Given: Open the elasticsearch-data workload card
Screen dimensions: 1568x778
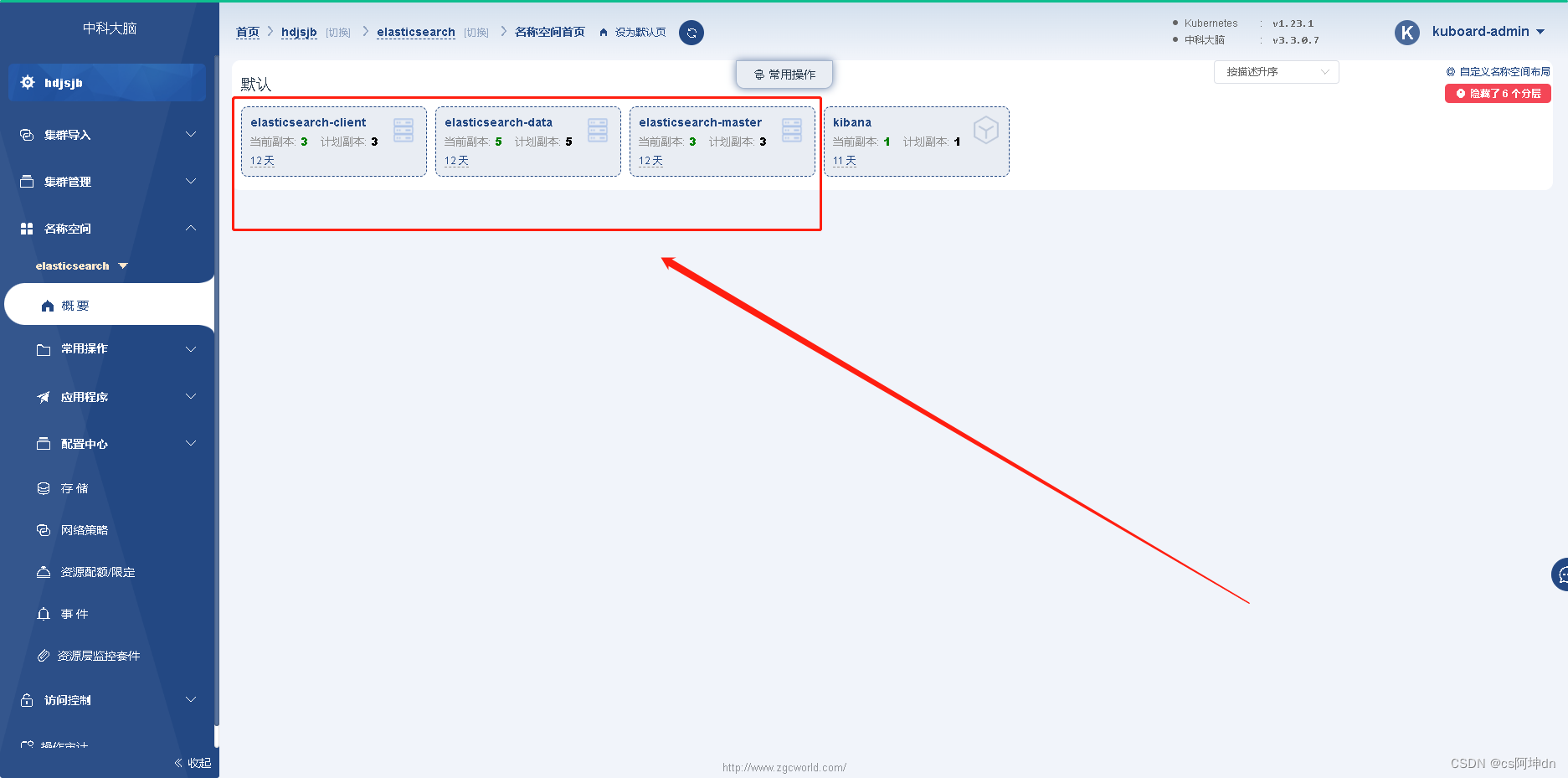Looking at the screenshot, I should [528, 142].
